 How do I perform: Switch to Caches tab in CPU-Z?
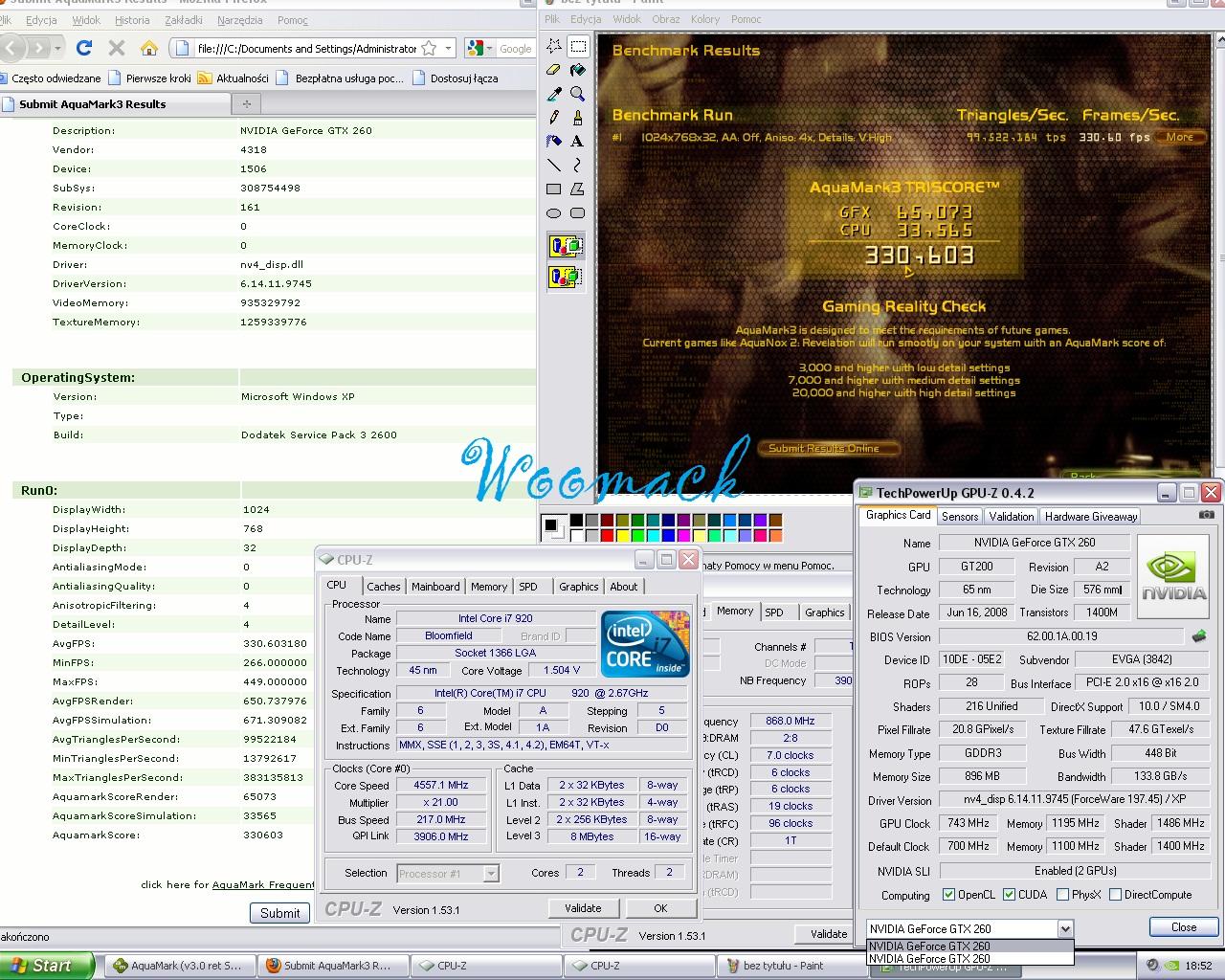click(x=384, y=587)
